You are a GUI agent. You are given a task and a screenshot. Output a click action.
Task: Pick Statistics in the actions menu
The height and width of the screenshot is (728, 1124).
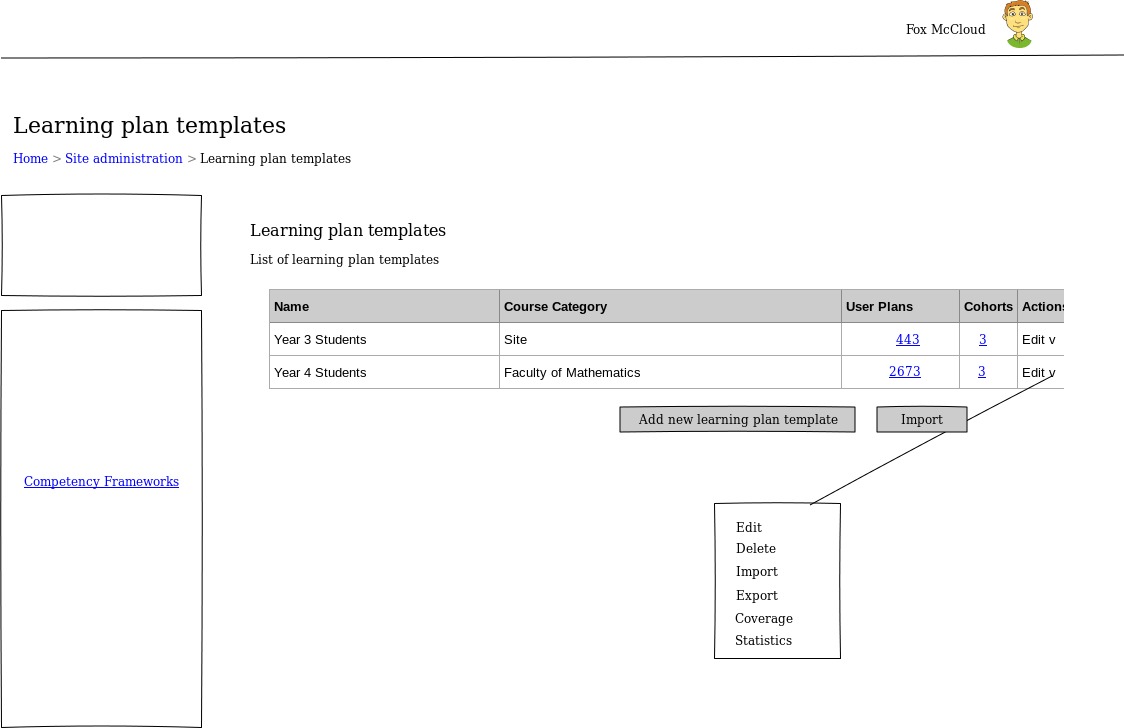[763, 641]
